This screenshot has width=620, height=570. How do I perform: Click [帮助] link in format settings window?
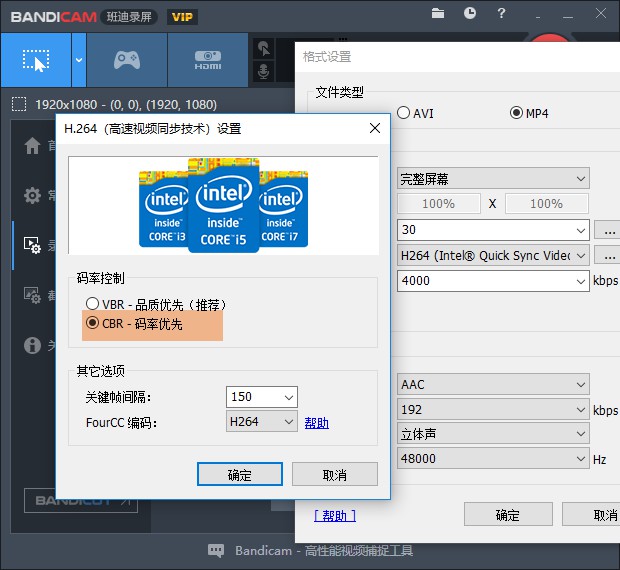335,515
